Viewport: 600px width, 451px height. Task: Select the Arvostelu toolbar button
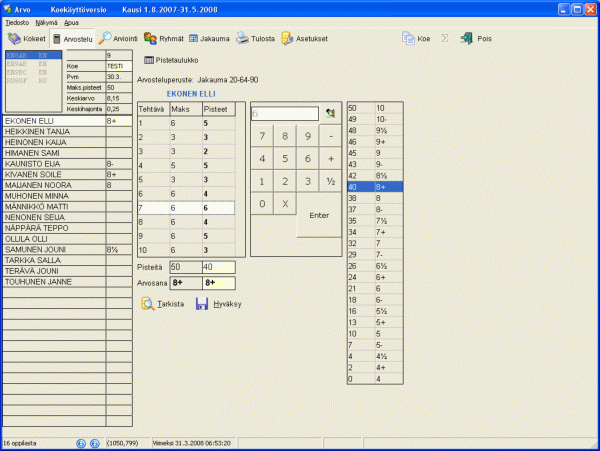pos(73,39)
